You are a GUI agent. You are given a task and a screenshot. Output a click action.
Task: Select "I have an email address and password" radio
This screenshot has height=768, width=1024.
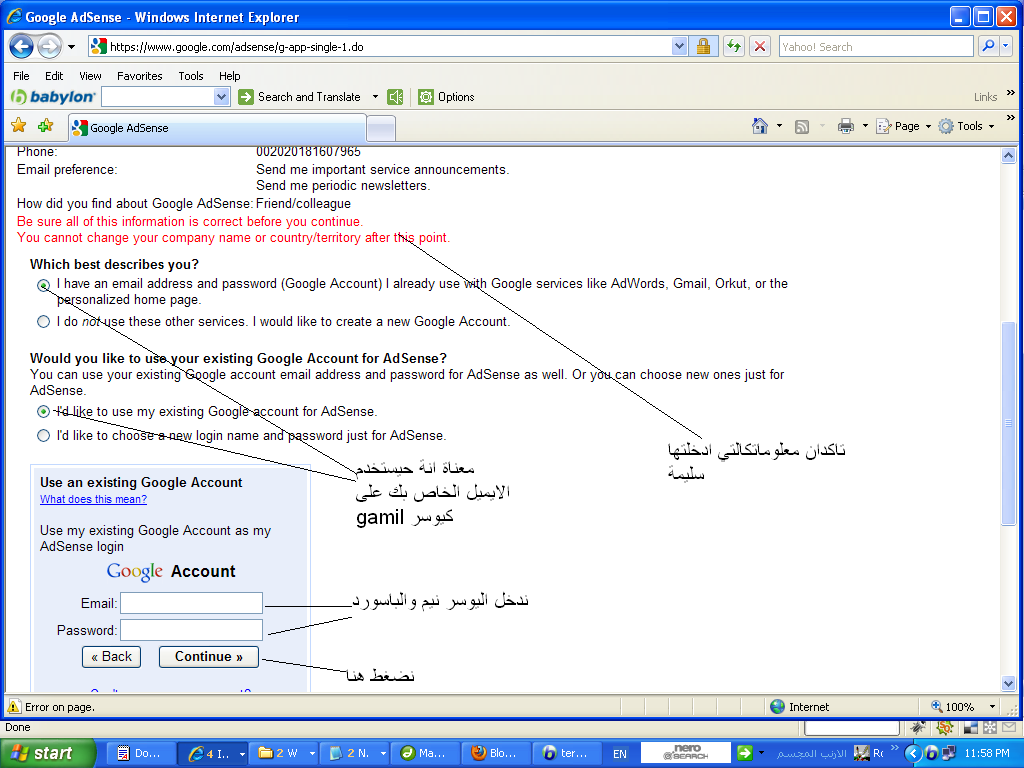click(43, 285)
